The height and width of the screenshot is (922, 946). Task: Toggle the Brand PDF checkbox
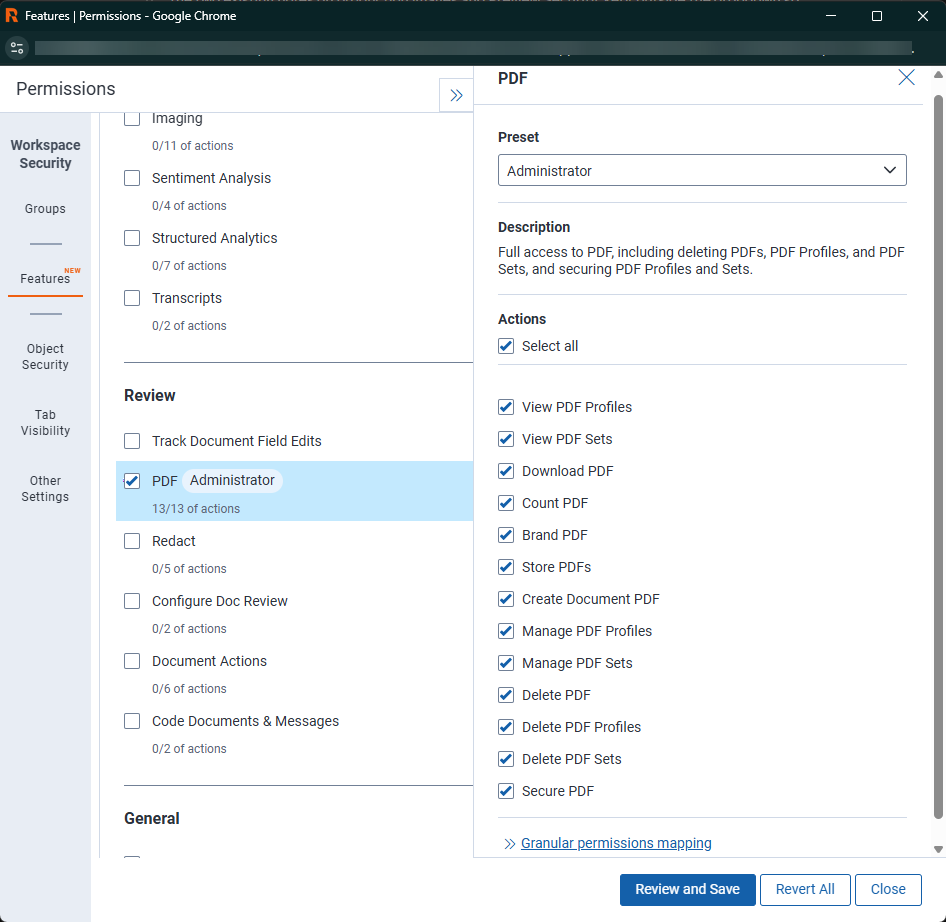[x=506, y=535]
